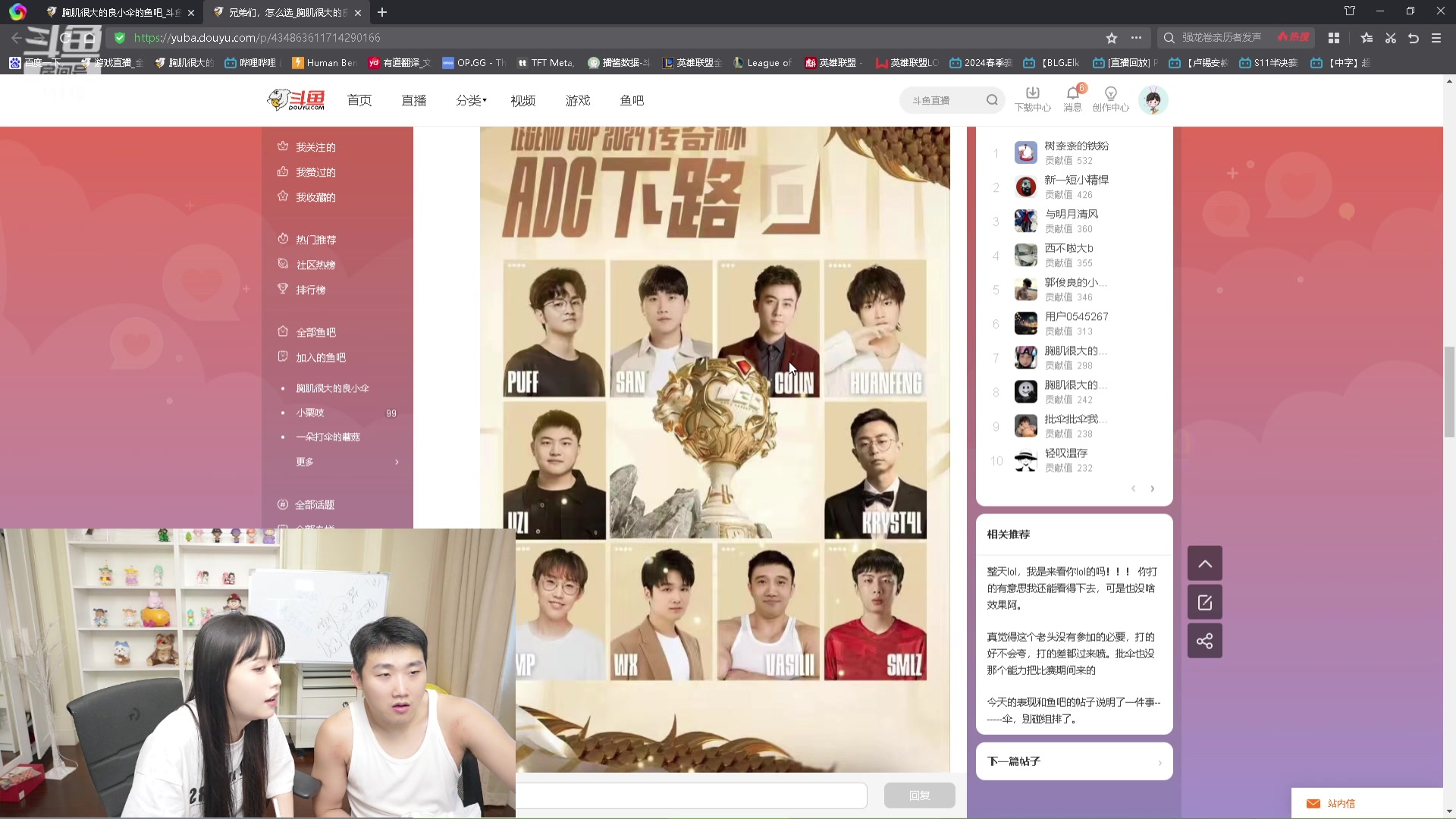
Task: Open ranked user 新一短小精悍 profile
Action: [1076, 180]
